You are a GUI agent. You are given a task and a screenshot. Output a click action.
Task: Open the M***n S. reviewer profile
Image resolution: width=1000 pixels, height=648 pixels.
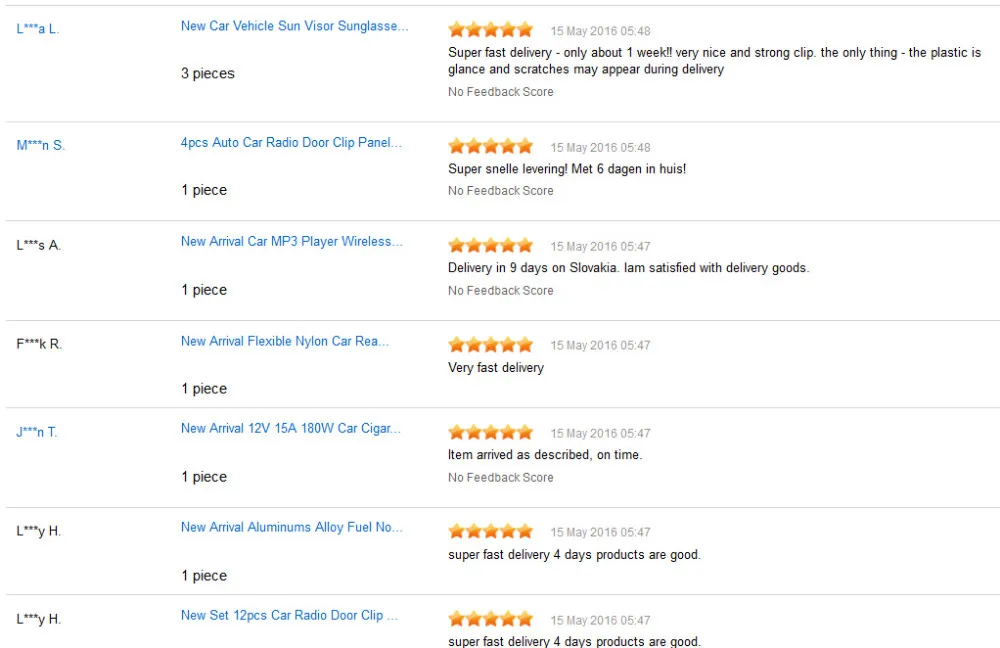coord(41,145)
